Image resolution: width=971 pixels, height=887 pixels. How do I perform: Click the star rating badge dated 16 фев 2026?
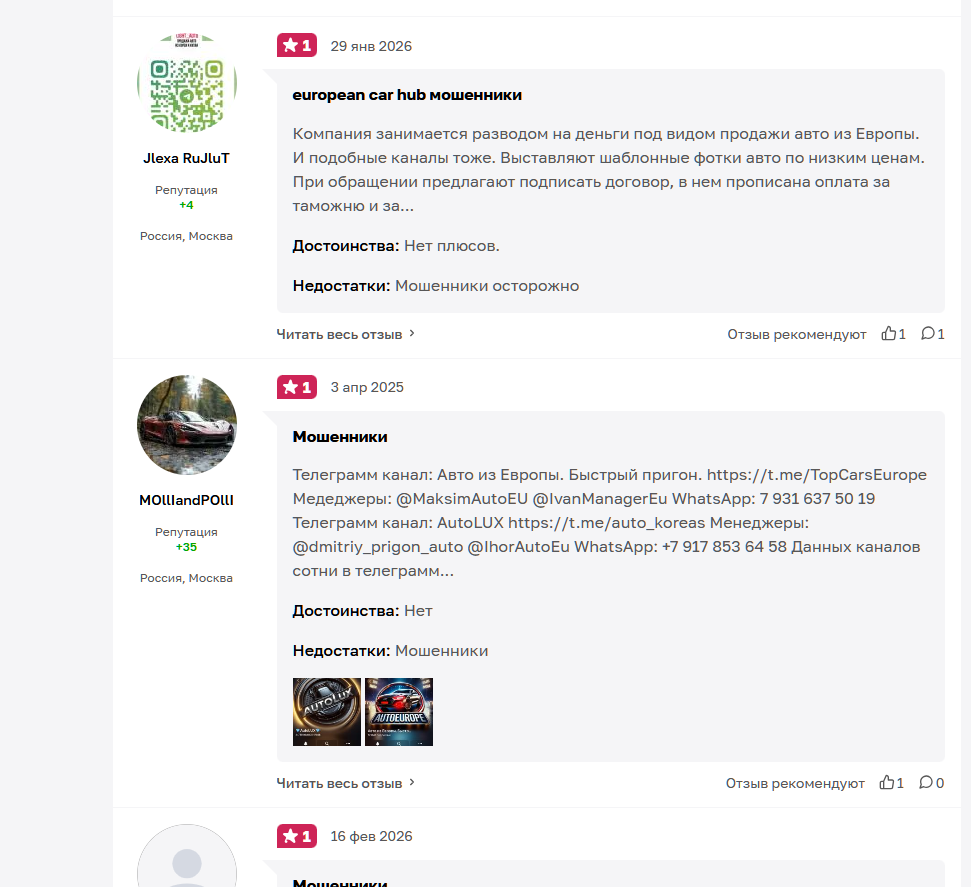point(296,836)
